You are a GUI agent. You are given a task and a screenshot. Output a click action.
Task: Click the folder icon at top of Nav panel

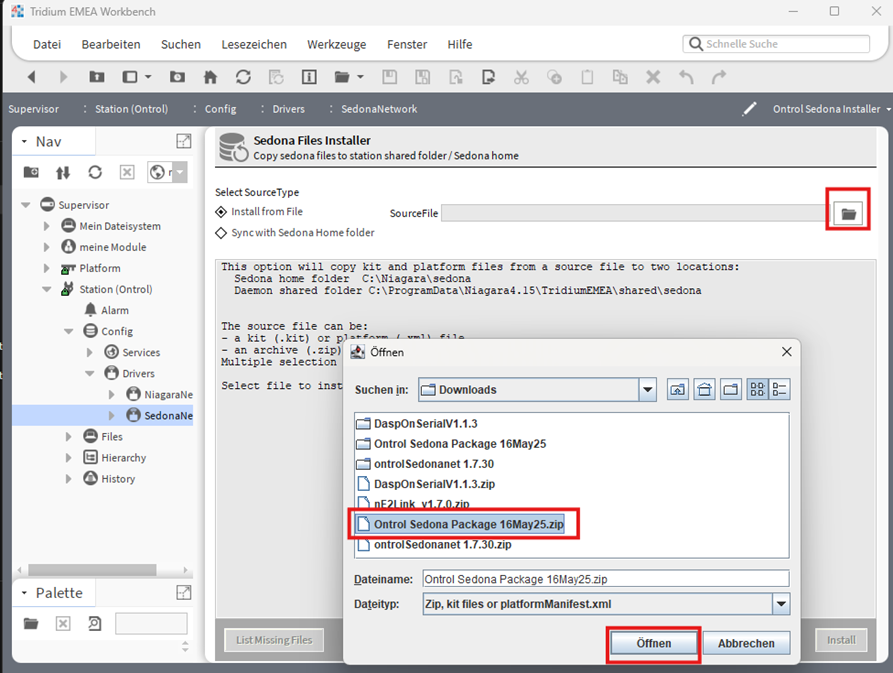pos(31,172)
